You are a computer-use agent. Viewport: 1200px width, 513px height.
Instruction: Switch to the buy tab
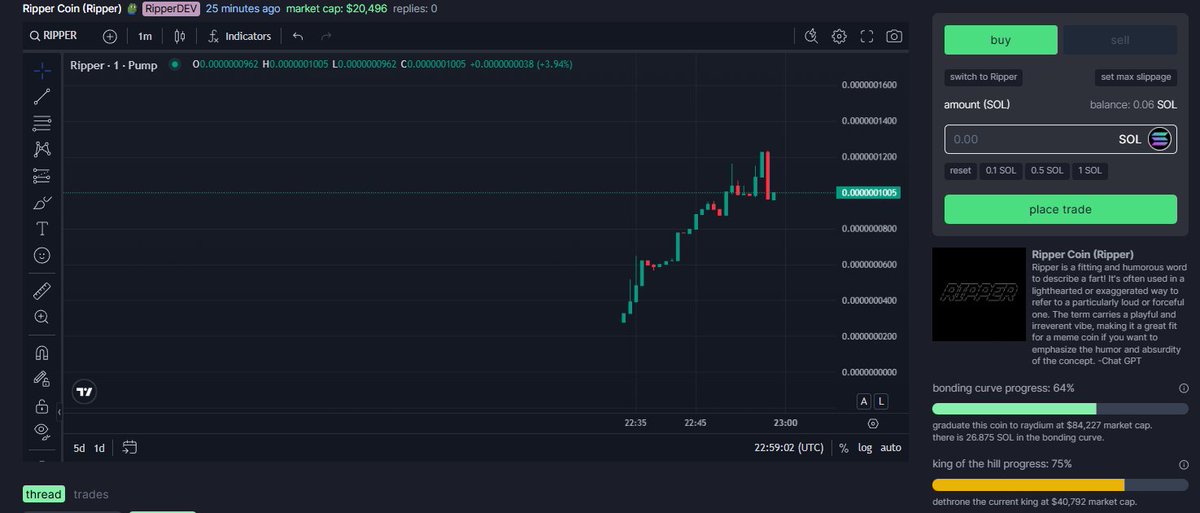(1001, 40)
